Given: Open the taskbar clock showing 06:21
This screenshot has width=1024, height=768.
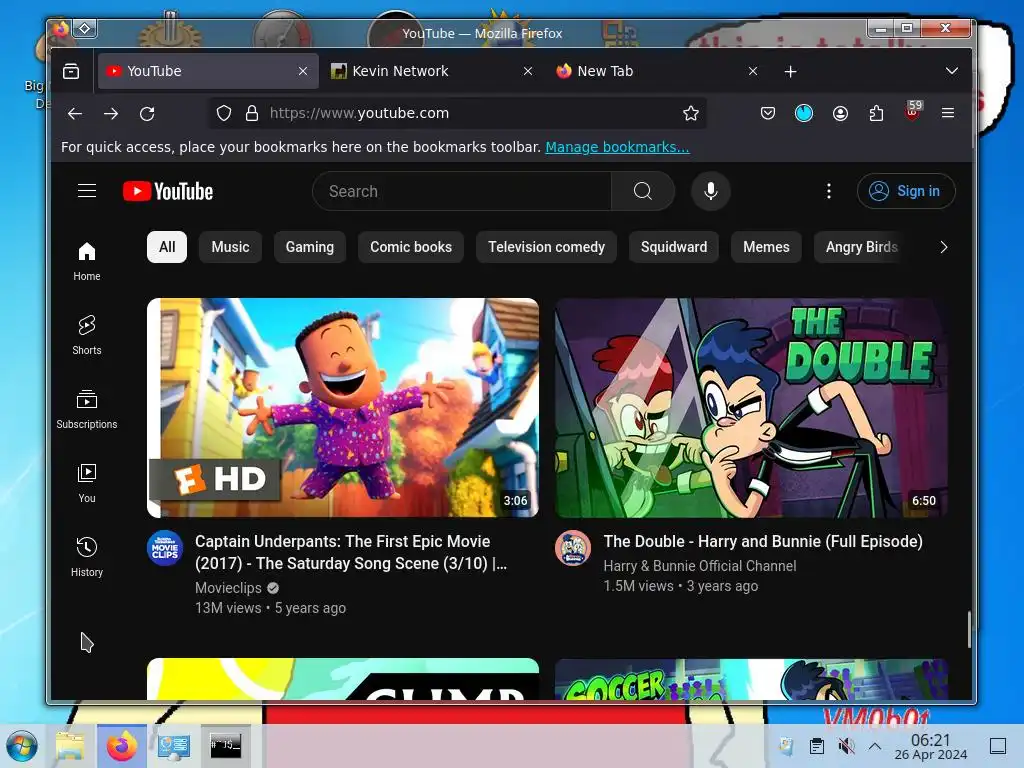Looking at the screenshot, I should [931, 746].
